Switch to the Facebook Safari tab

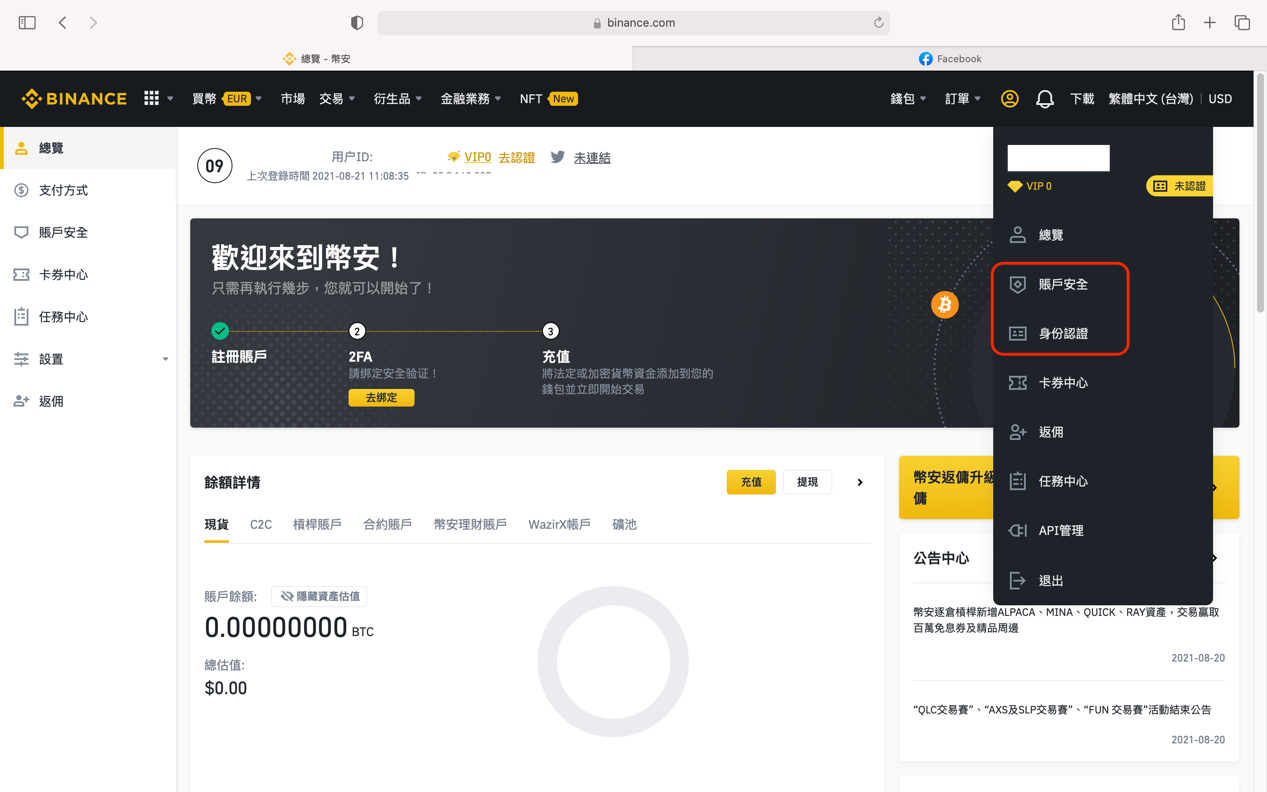[950, 59]
